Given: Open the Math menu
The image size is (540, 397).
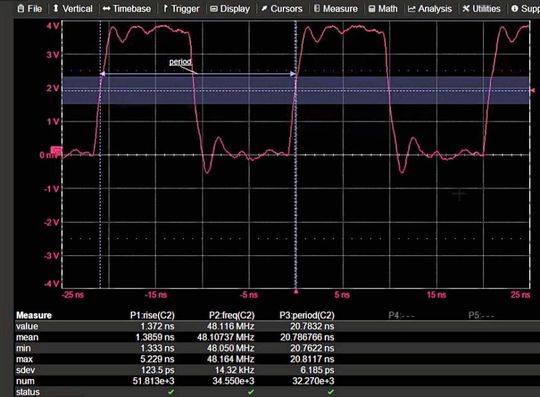Looking at the screenshot, I should pos(383,9).
